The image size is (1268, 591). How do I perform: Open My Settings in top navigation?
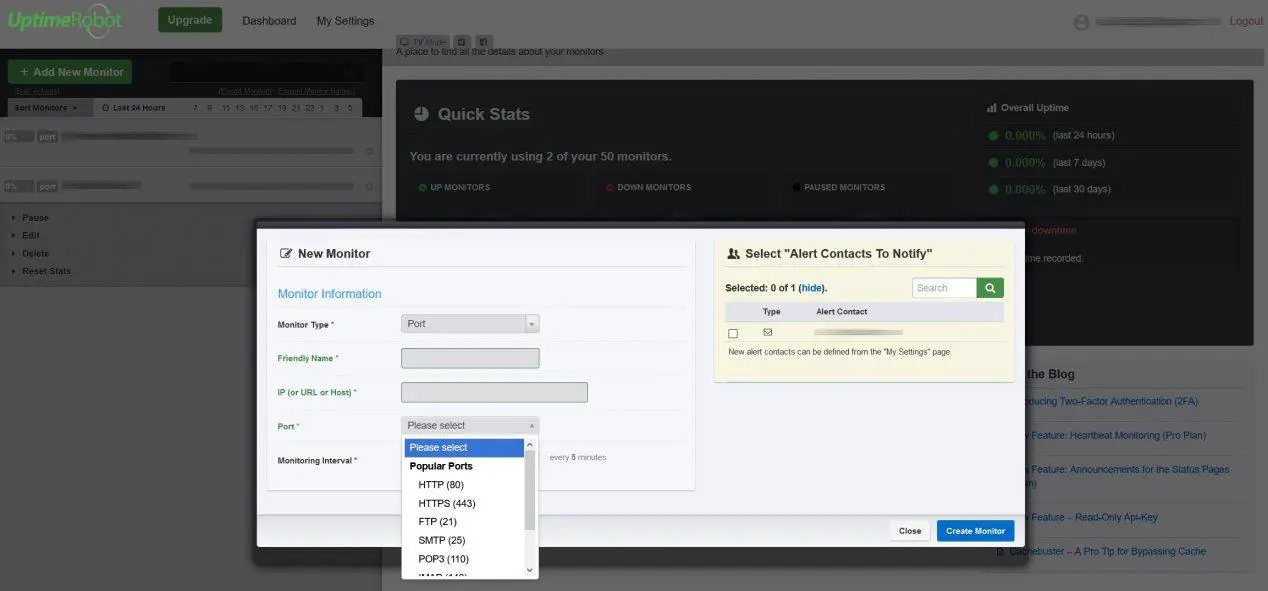coord(345,21)
